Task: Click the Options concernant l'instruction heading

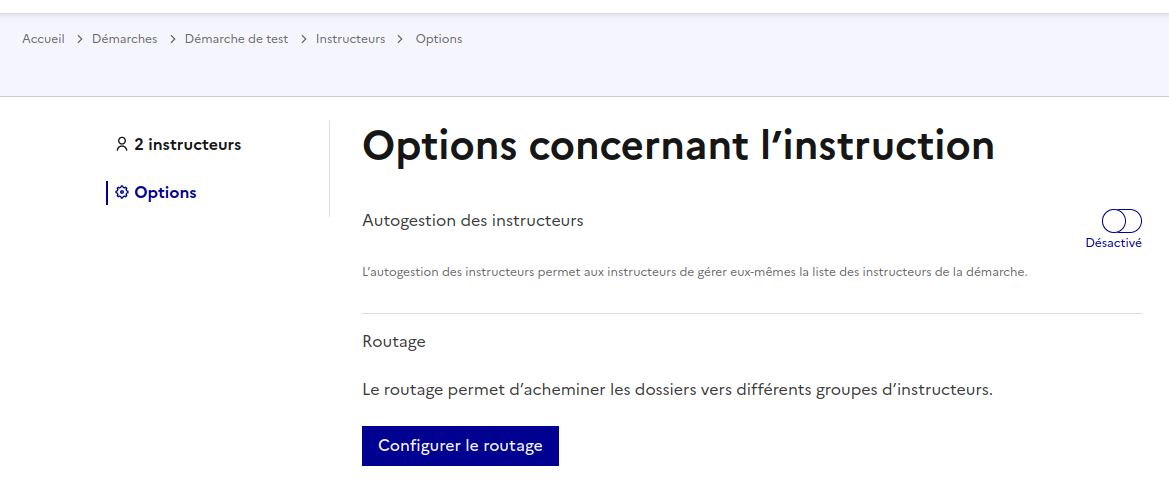Action: 678,146
